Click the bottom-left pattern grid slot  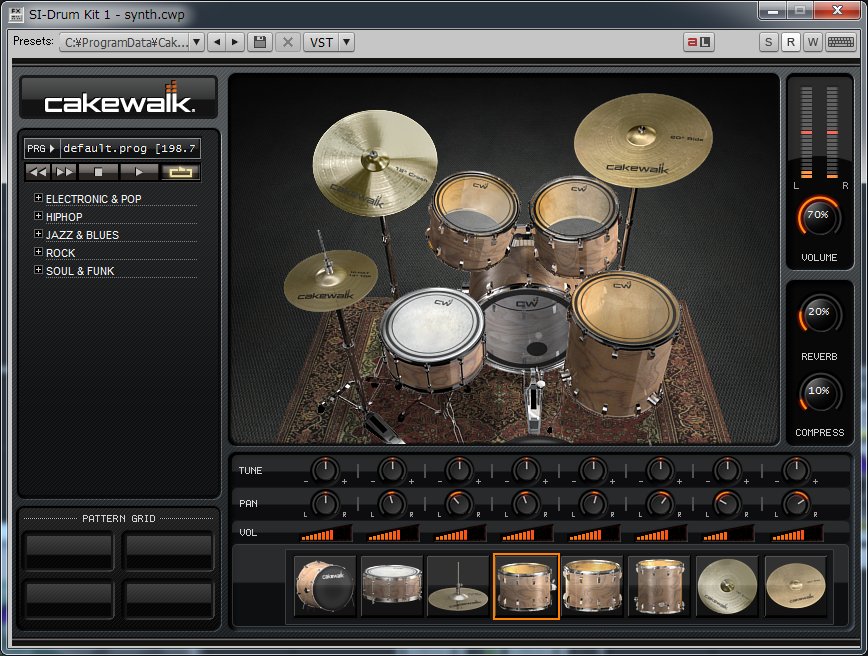[x=69, y=599]
